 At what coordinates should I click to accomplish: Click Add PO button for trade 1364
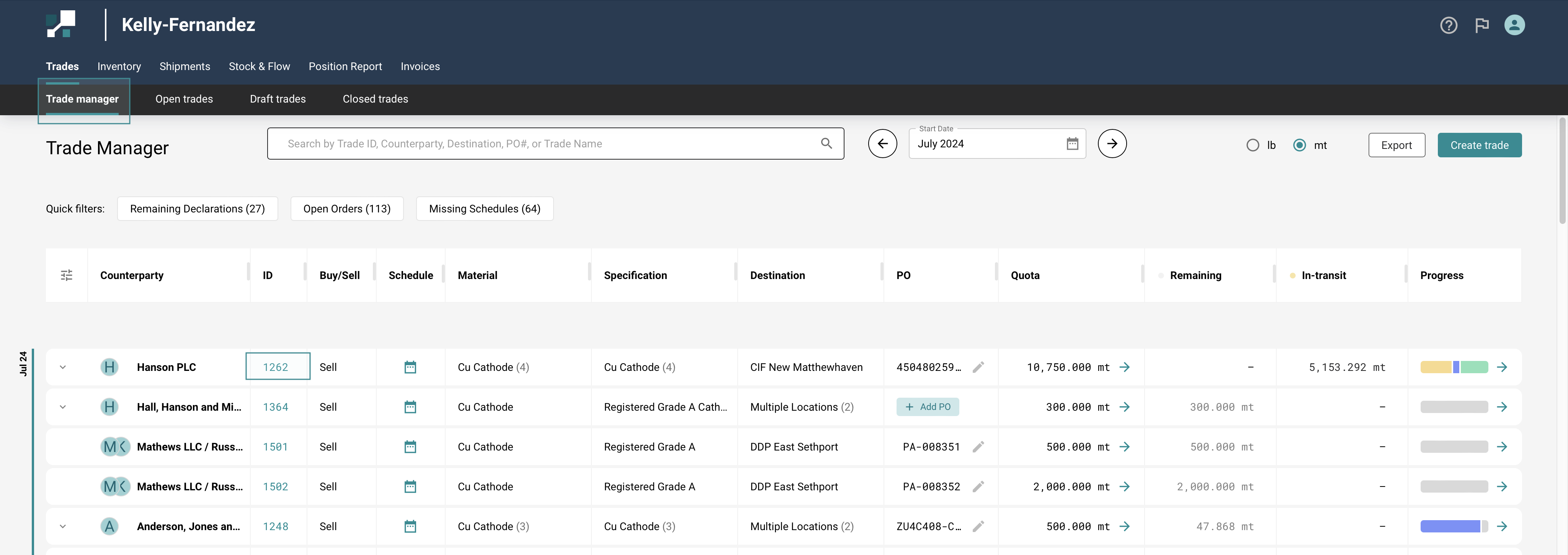point(927,407)
